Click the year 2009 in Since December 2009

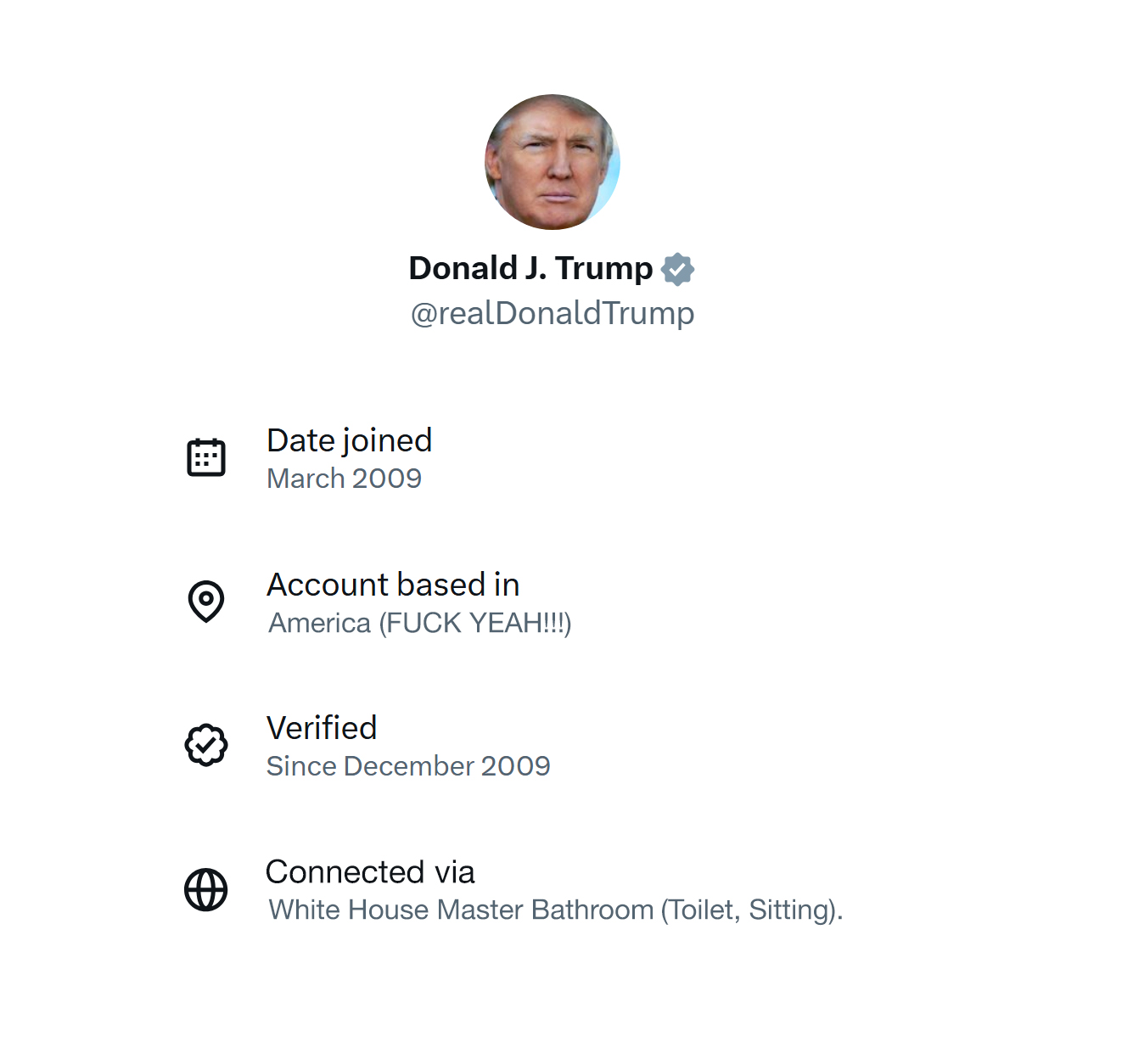[515, 766]
